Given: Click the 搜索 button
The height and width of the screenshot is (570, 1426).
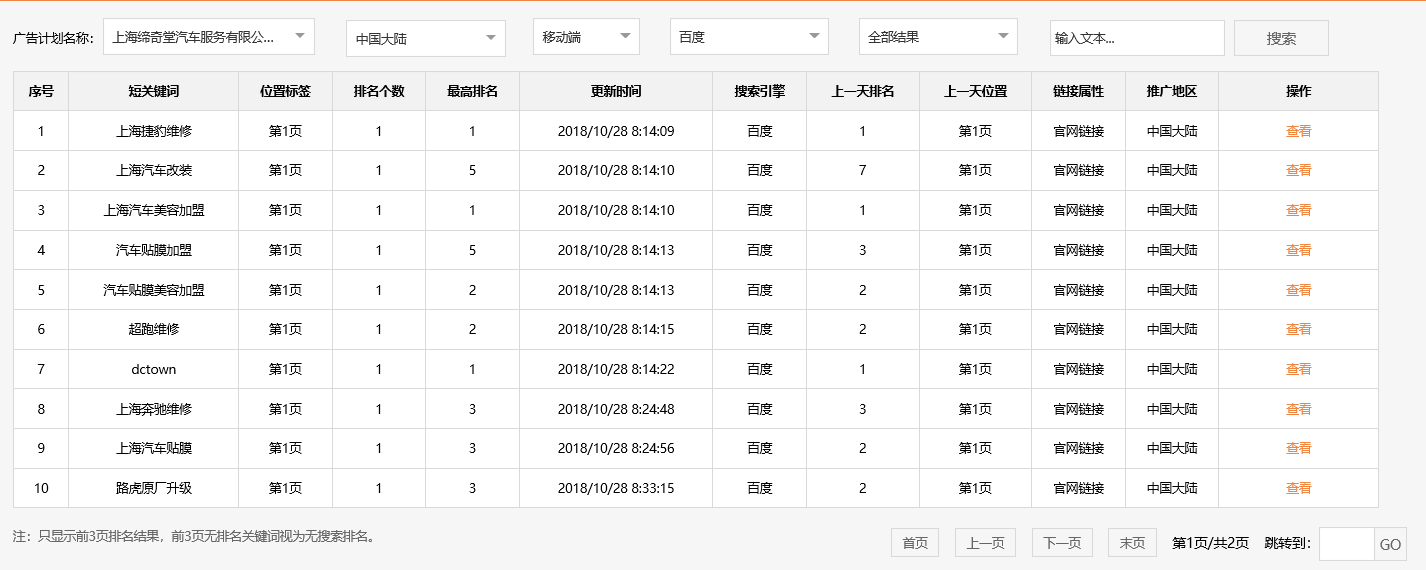Looking at the screenshot, I should 1281,38.
